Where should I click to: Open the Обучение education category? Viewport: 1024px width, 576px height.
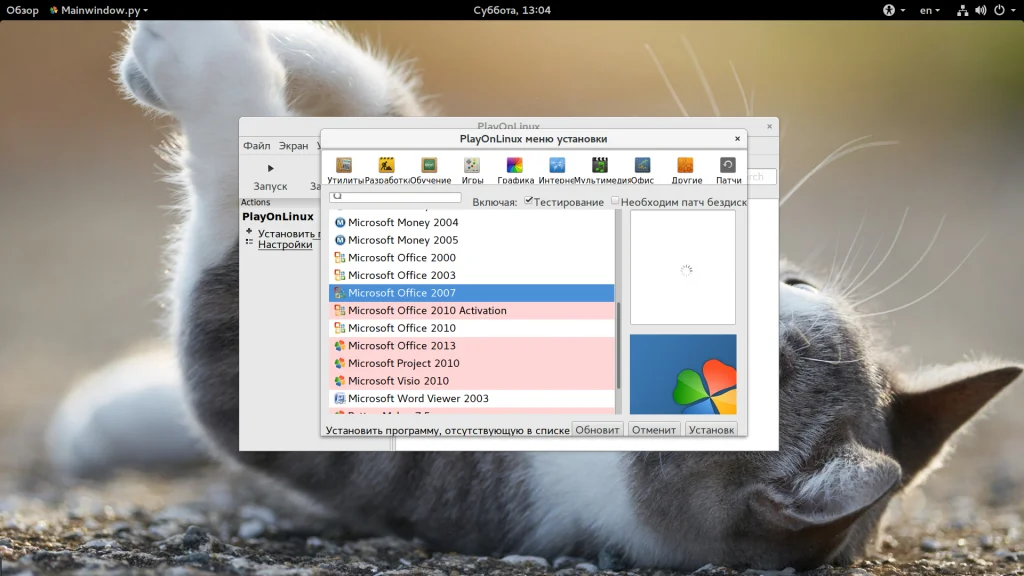429,166
